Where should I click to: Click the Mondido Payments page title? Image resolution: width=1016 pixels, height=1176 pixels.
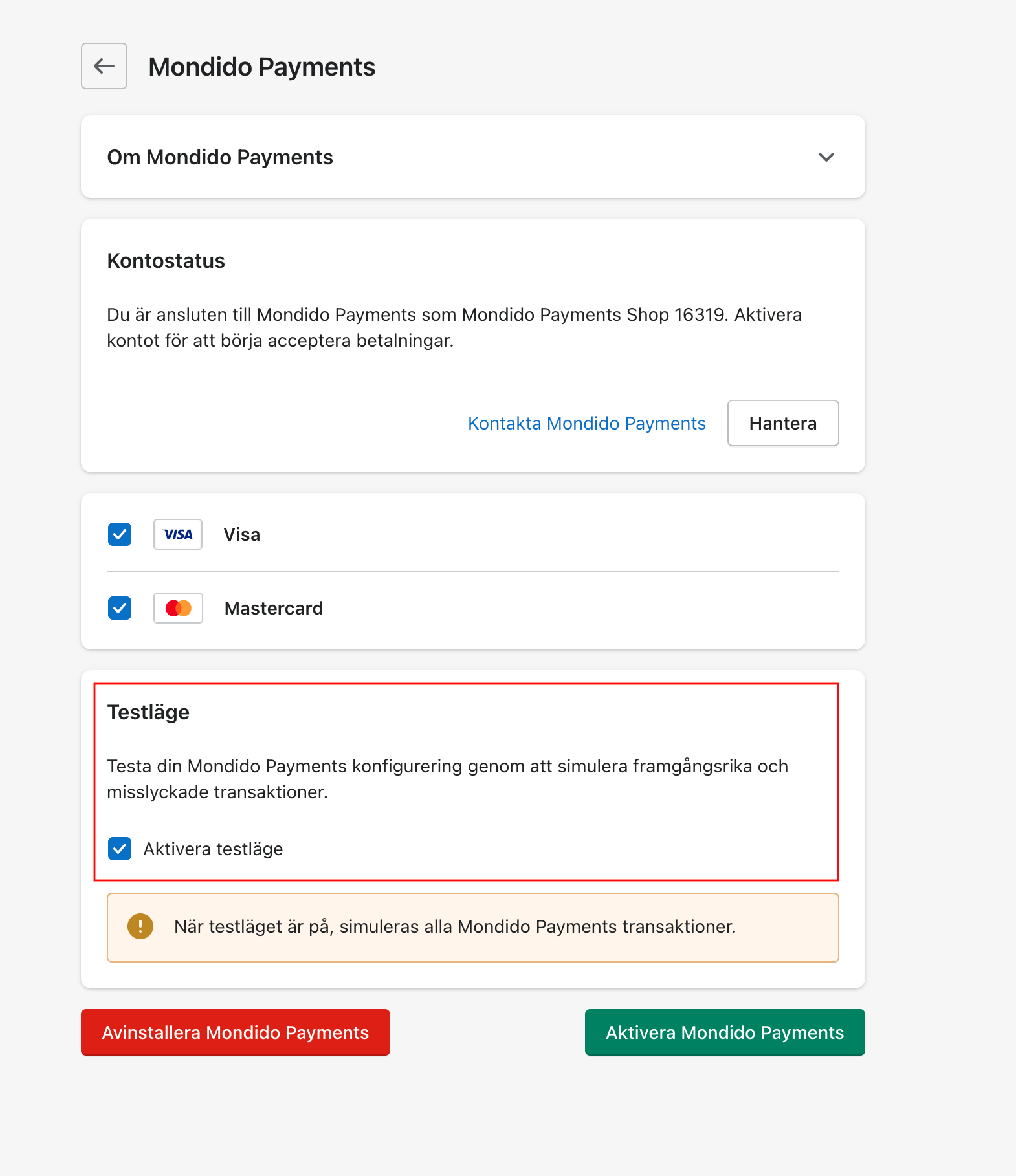point(262,67)
